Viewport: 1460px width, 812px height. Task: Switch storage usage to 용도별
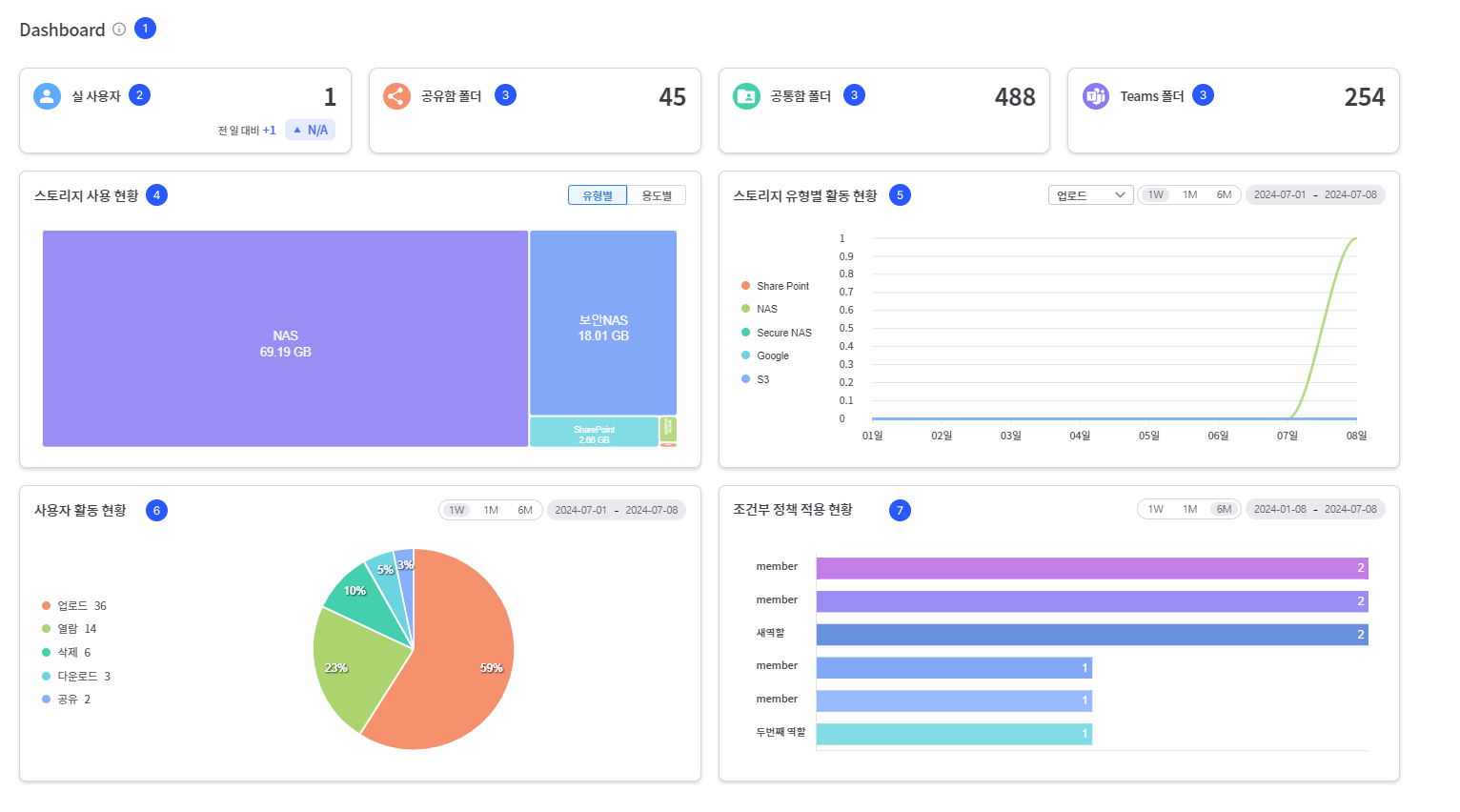point(657,195)
